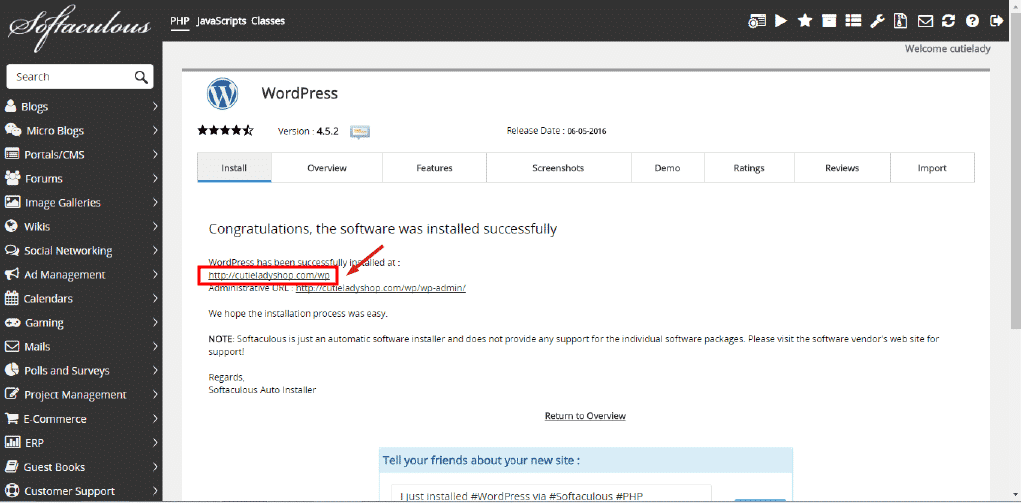Screen dimensions: 1021x503
Task: Focus the sidebar Search field
Action: pyautogui.click(x=79, y=77)
